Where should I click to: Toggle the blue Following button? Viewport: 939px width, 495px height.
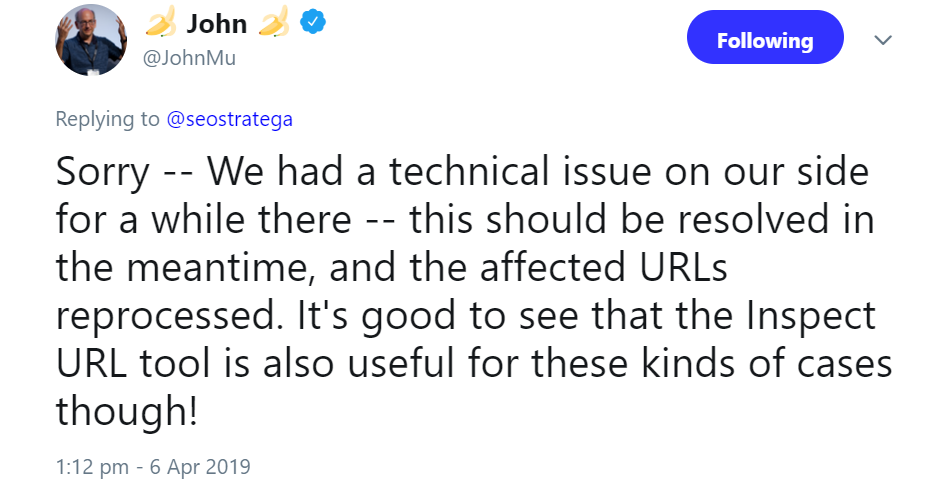(765, 41)
